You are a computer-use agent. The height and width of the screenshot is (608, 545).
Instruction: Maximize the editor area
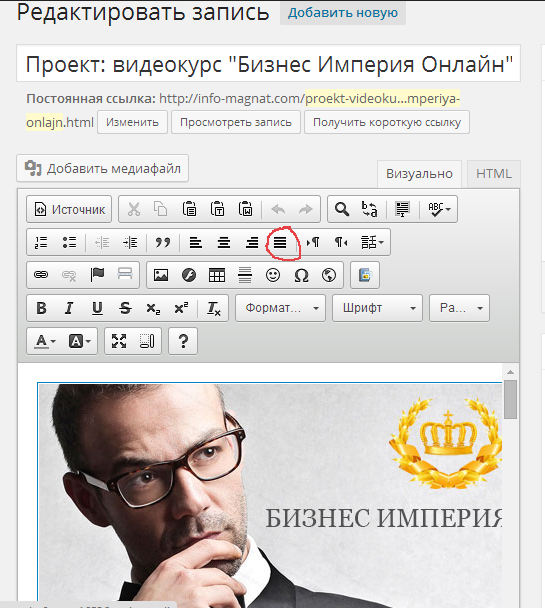[119, 341]
